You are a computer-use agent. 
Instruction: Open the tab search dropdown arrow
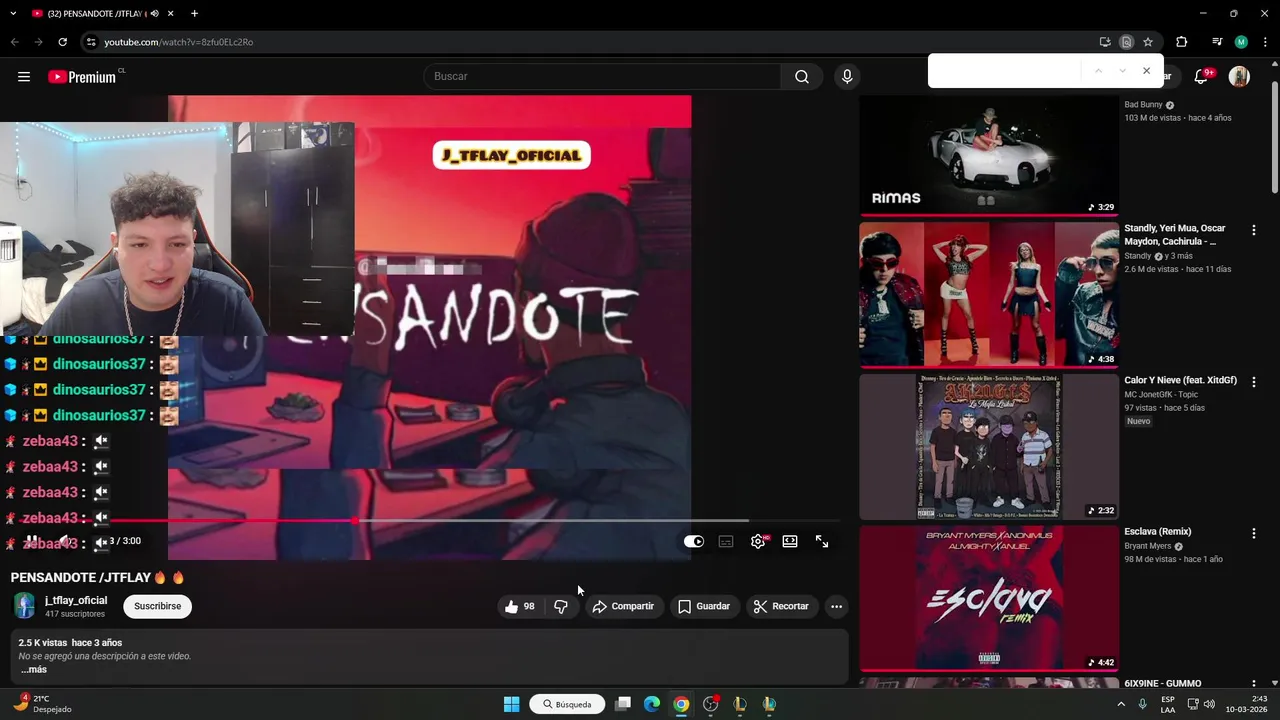pos(13,13)
